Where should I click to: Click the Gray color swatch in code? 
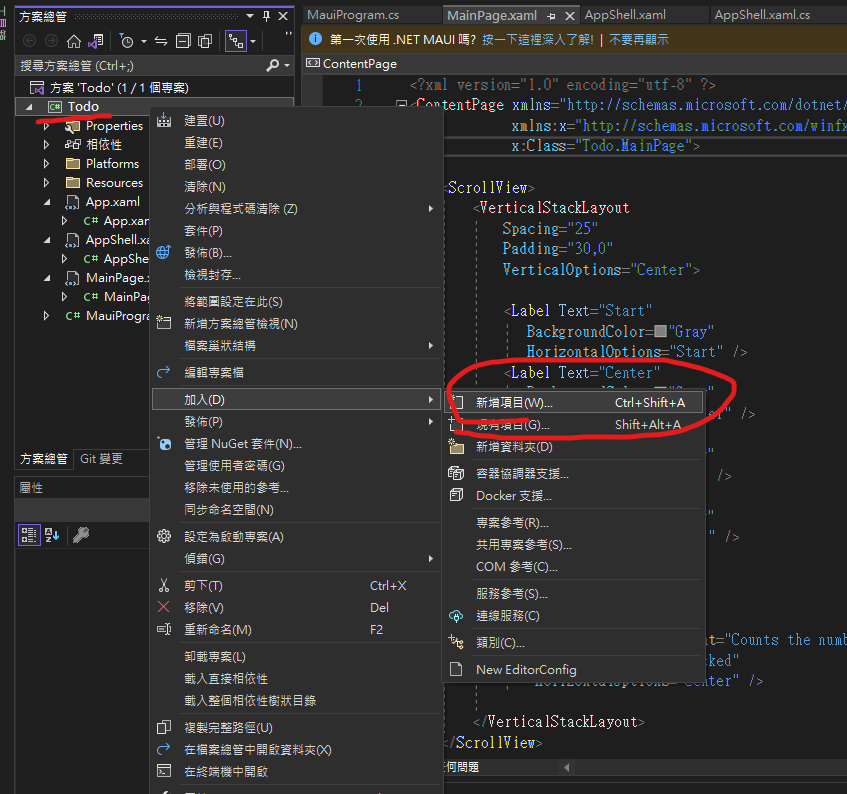pyautogui.click(x=660, y=331)
